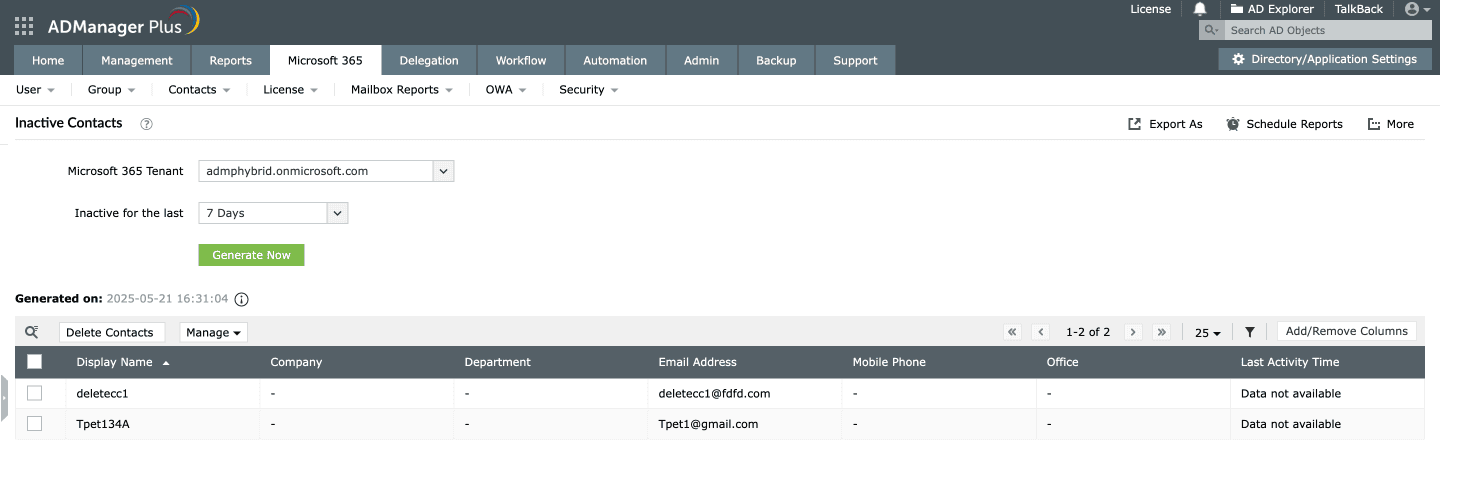Click the Export As icon
1459x498 pixels.
[x=1134, y=124]
